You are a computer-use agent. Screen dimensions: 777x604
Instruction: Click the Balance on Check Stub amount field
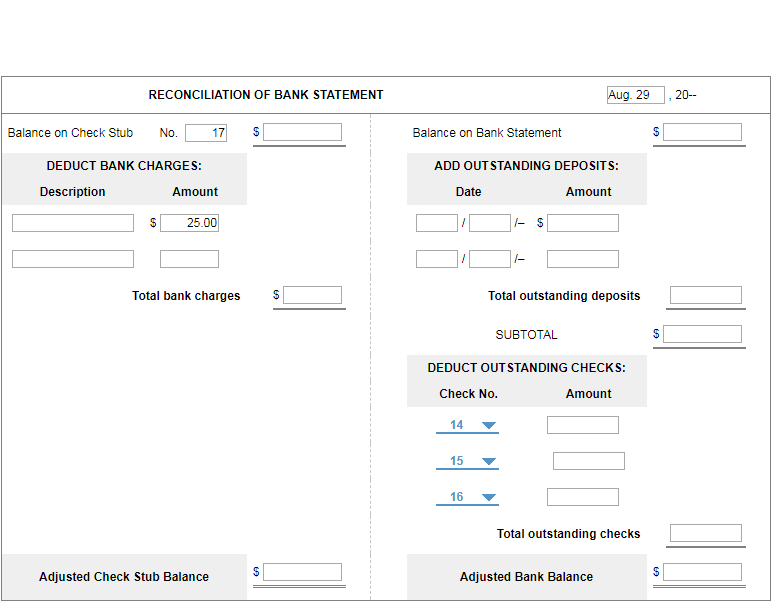302,132
